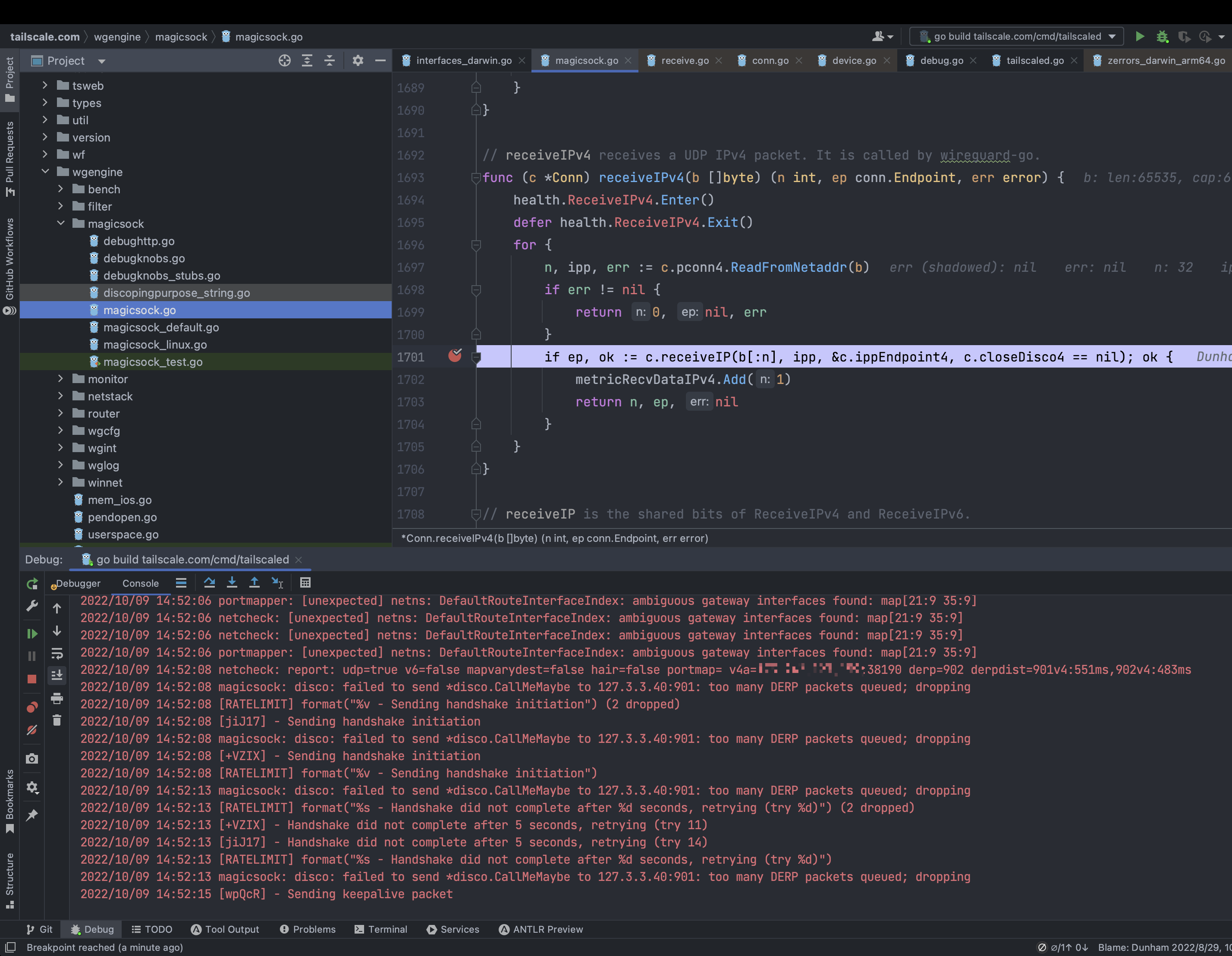
Task: Clear console output with trash icon
Action: [57, 720]
